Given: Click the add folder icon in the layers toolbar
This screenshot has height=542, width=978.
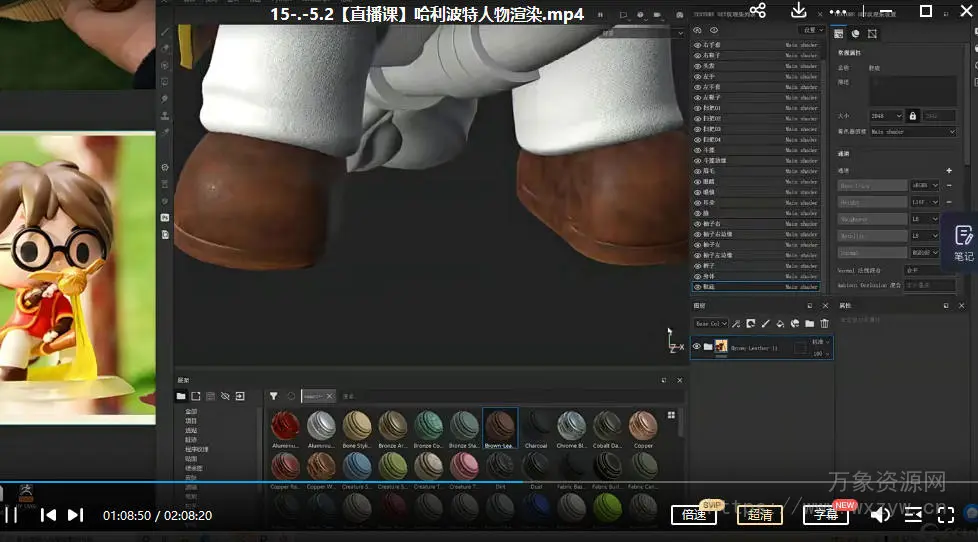Looking at the screenshot, I should (809, 324).
